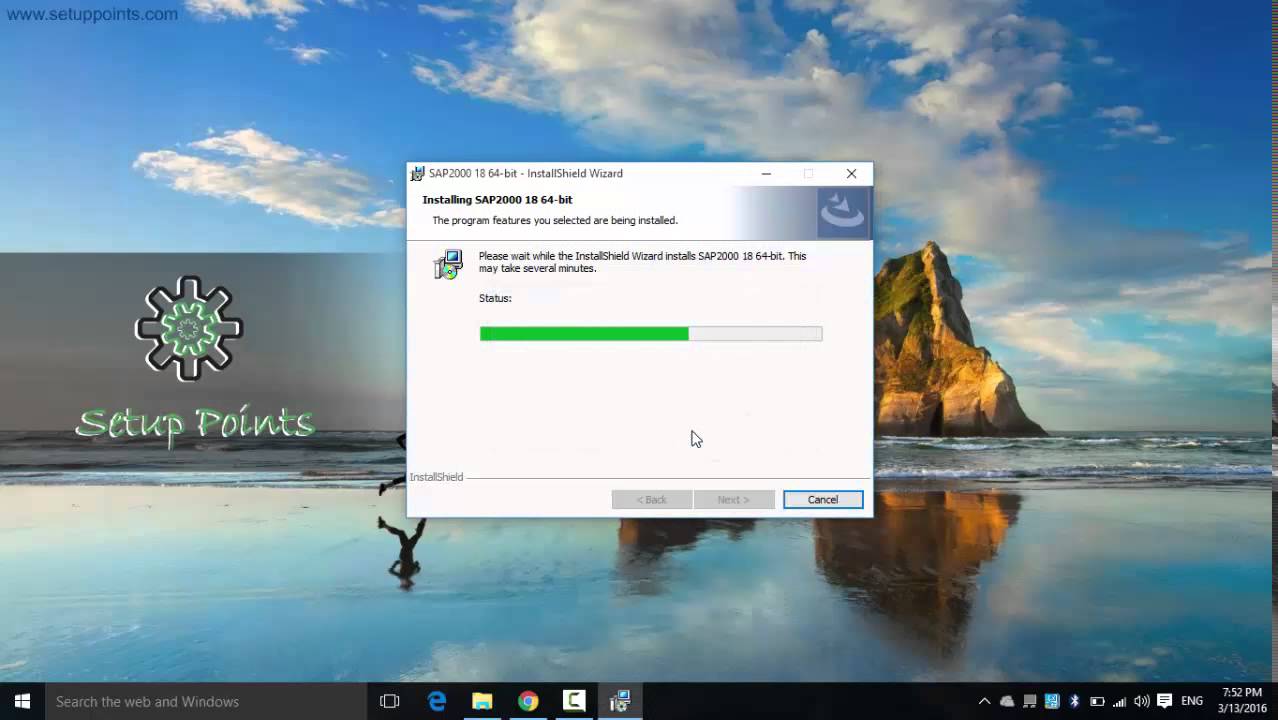
Task: Open the OneDrive cloud tray icon
Action: tap(1007, 701)
